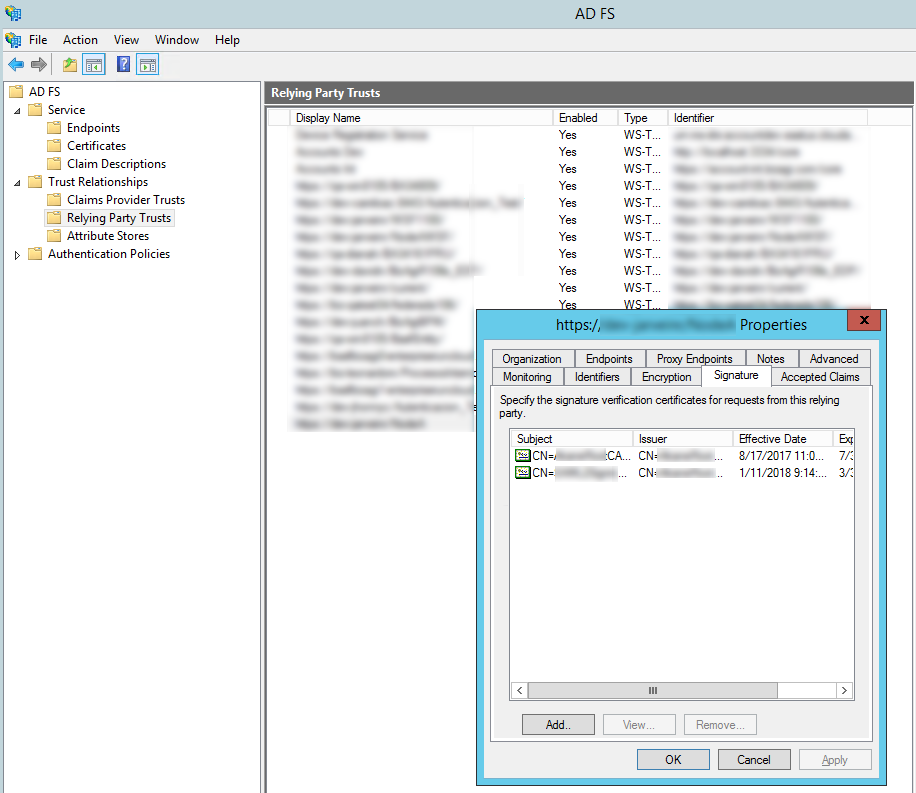
Task: Collapse the Service tree node
Action: [17, 111]
